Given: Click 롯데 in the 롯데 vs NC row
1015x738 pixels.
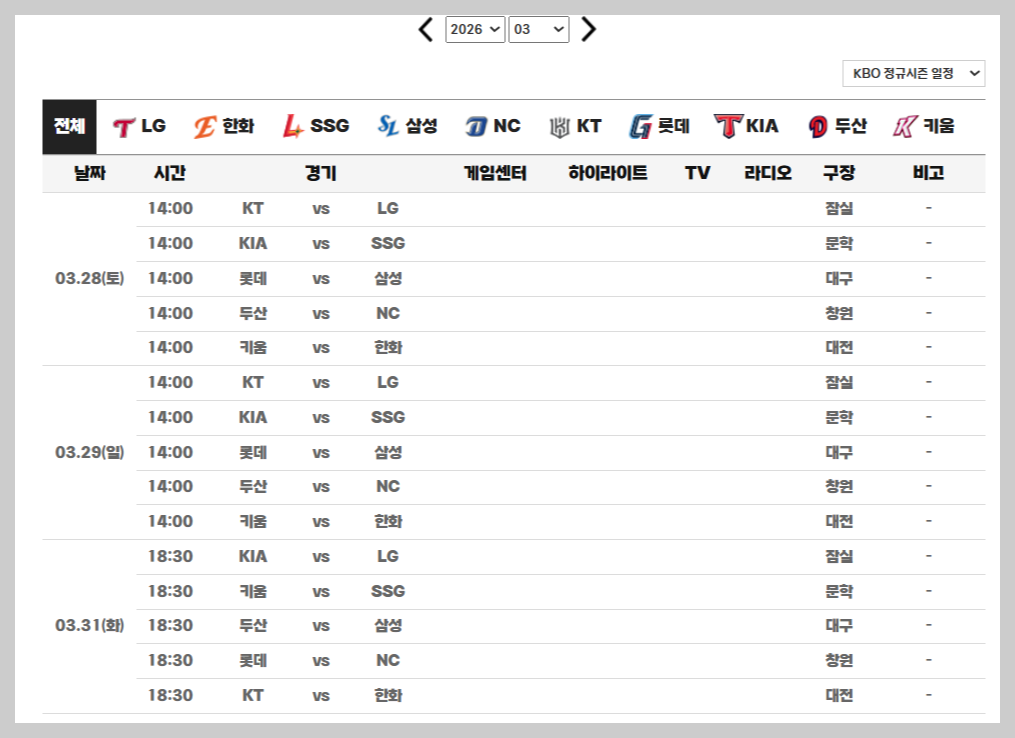Looking at the screenshot, I should [x=252, y=660].
